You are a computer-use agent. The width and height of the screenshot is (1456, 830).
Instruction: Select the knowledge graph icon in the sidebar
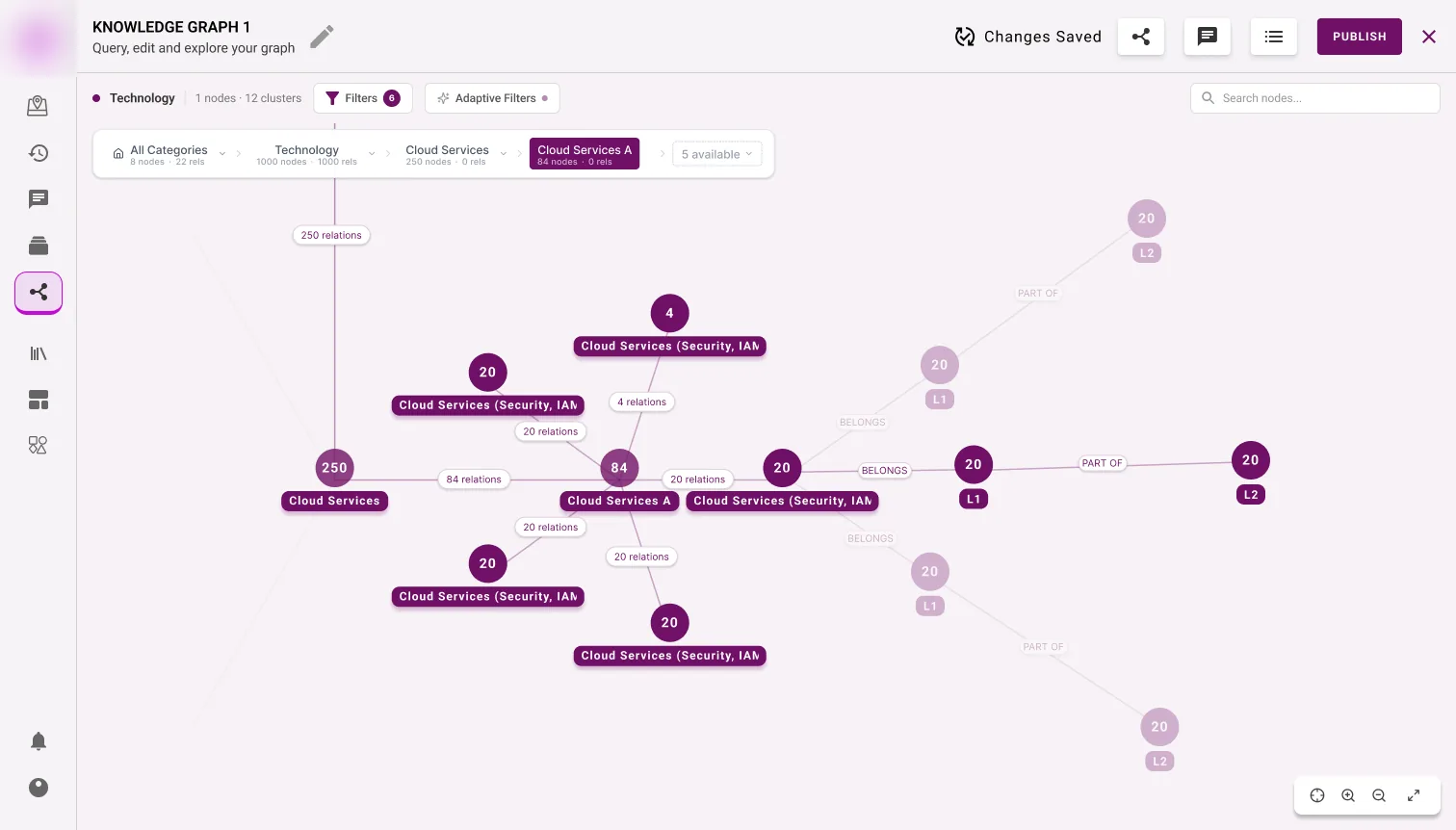pos(39,293)
